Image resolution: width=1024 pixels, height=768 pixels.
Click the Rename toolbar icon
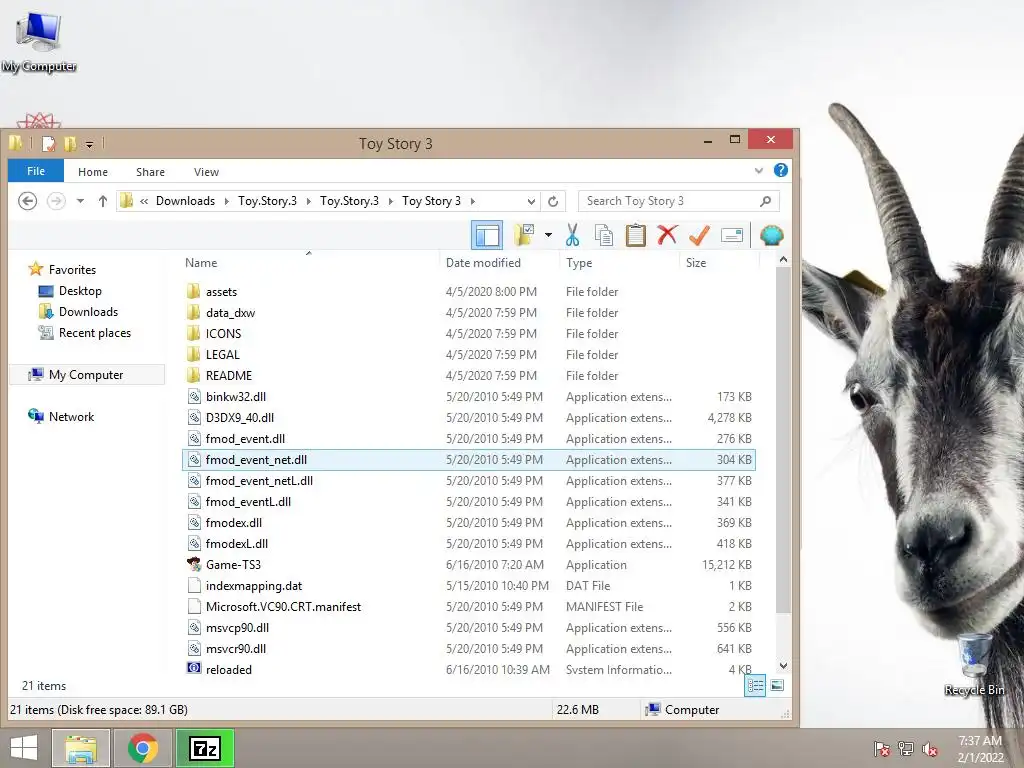(731, 235)
